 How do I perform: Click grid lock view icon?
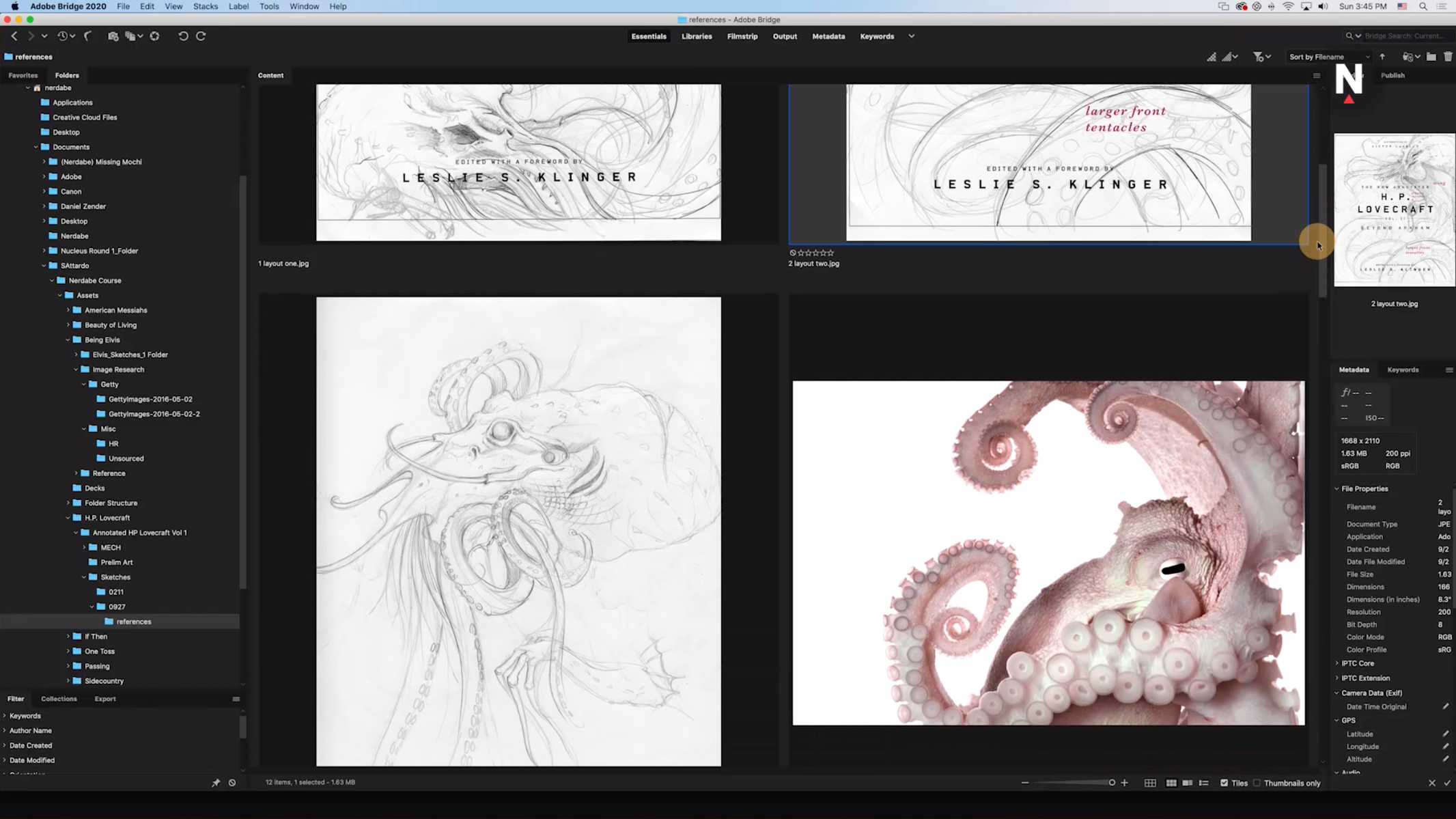point(1150,783)
